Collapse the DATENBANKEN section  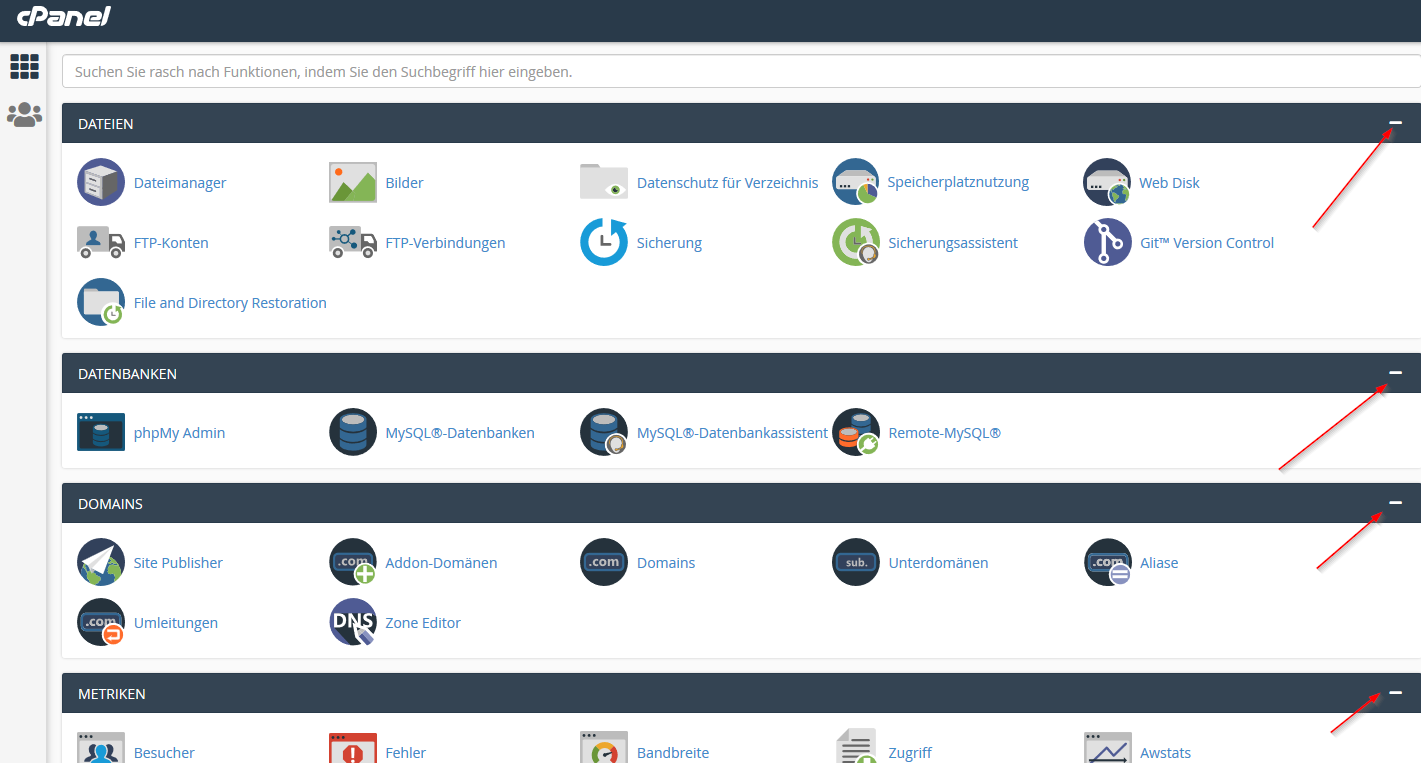[1395, 373]
